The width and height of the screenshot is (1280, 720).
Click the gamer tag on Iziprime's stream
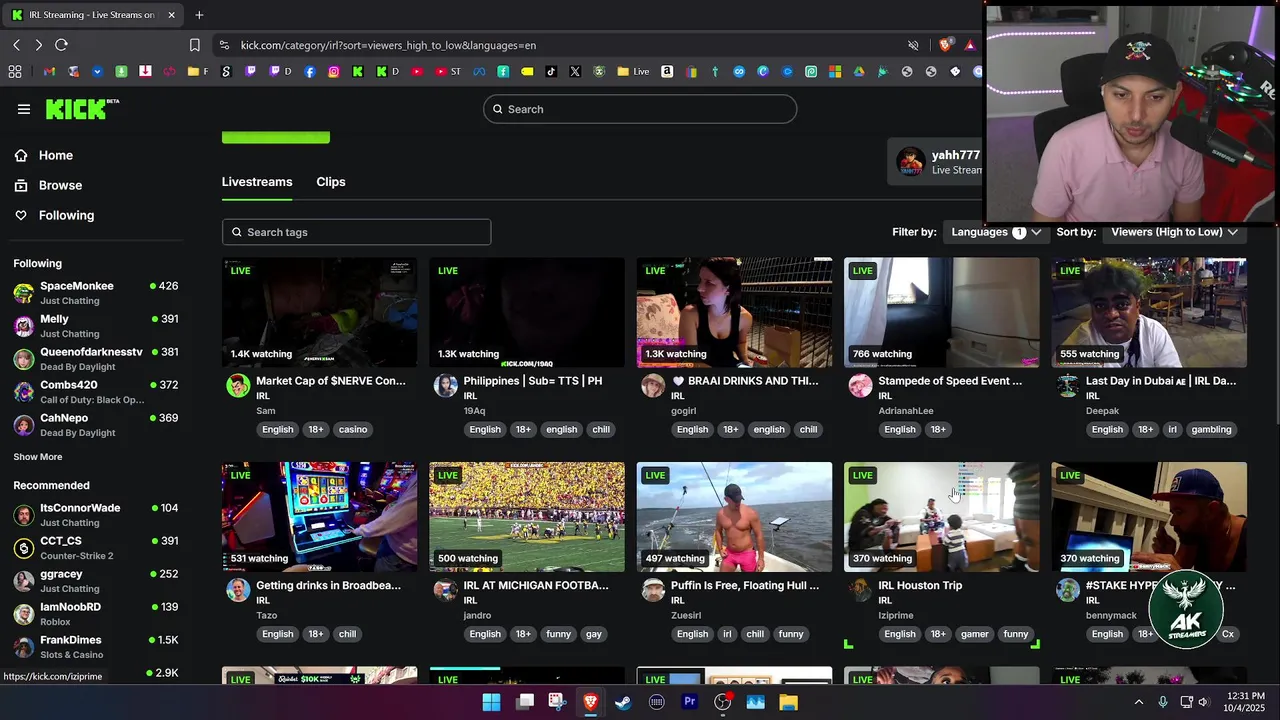pyautogui.click(x=975, y=634)
